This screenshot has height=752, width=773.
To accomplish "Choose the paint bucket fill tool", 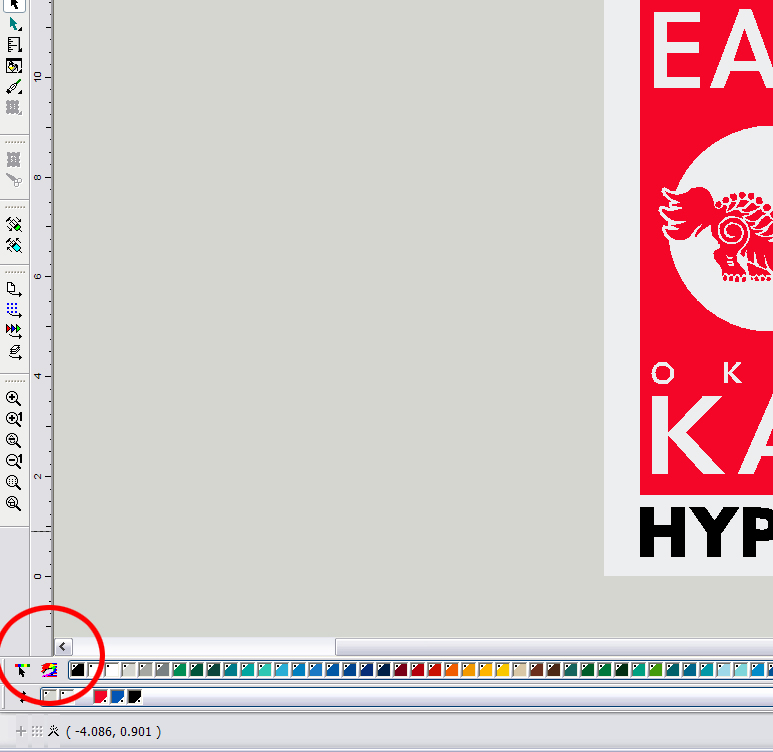I will 14,66.
